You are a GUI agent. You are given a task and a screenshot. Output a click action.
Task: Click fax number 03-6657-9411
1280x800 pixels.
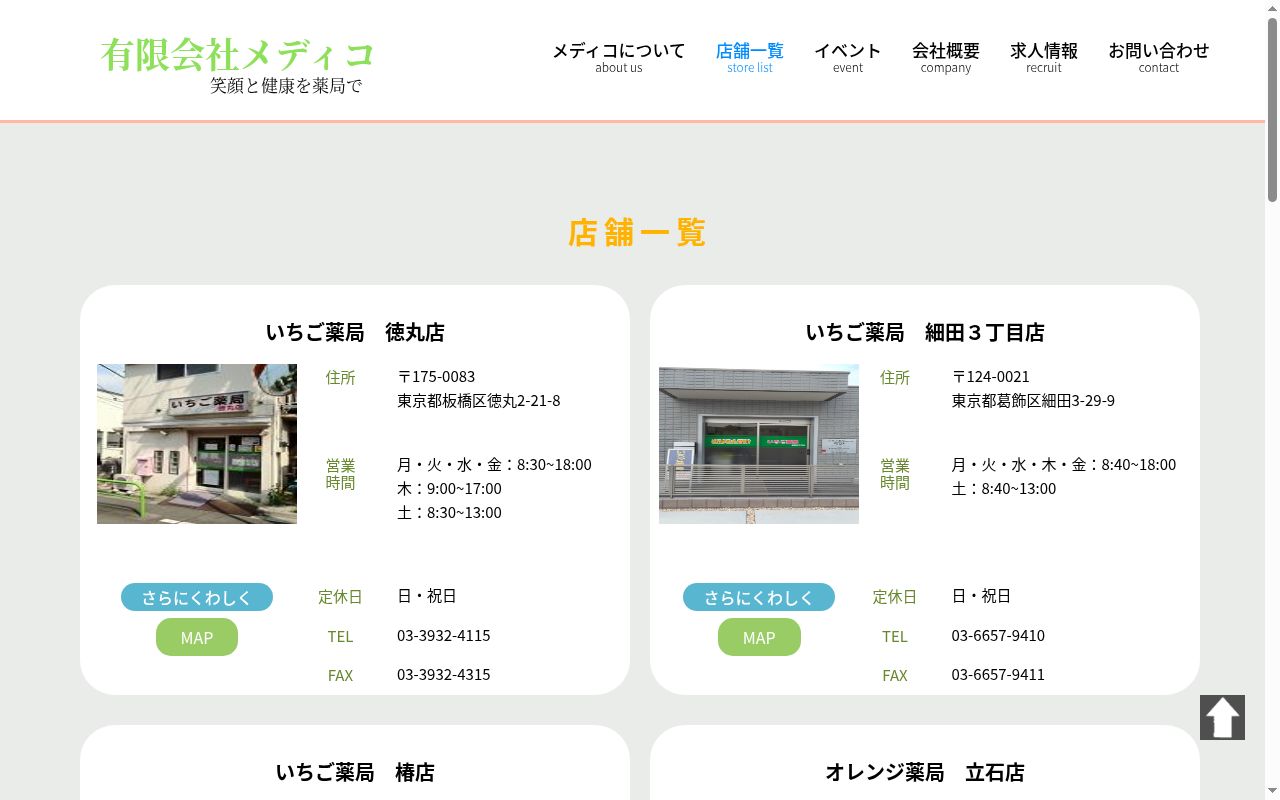[998, 674]
